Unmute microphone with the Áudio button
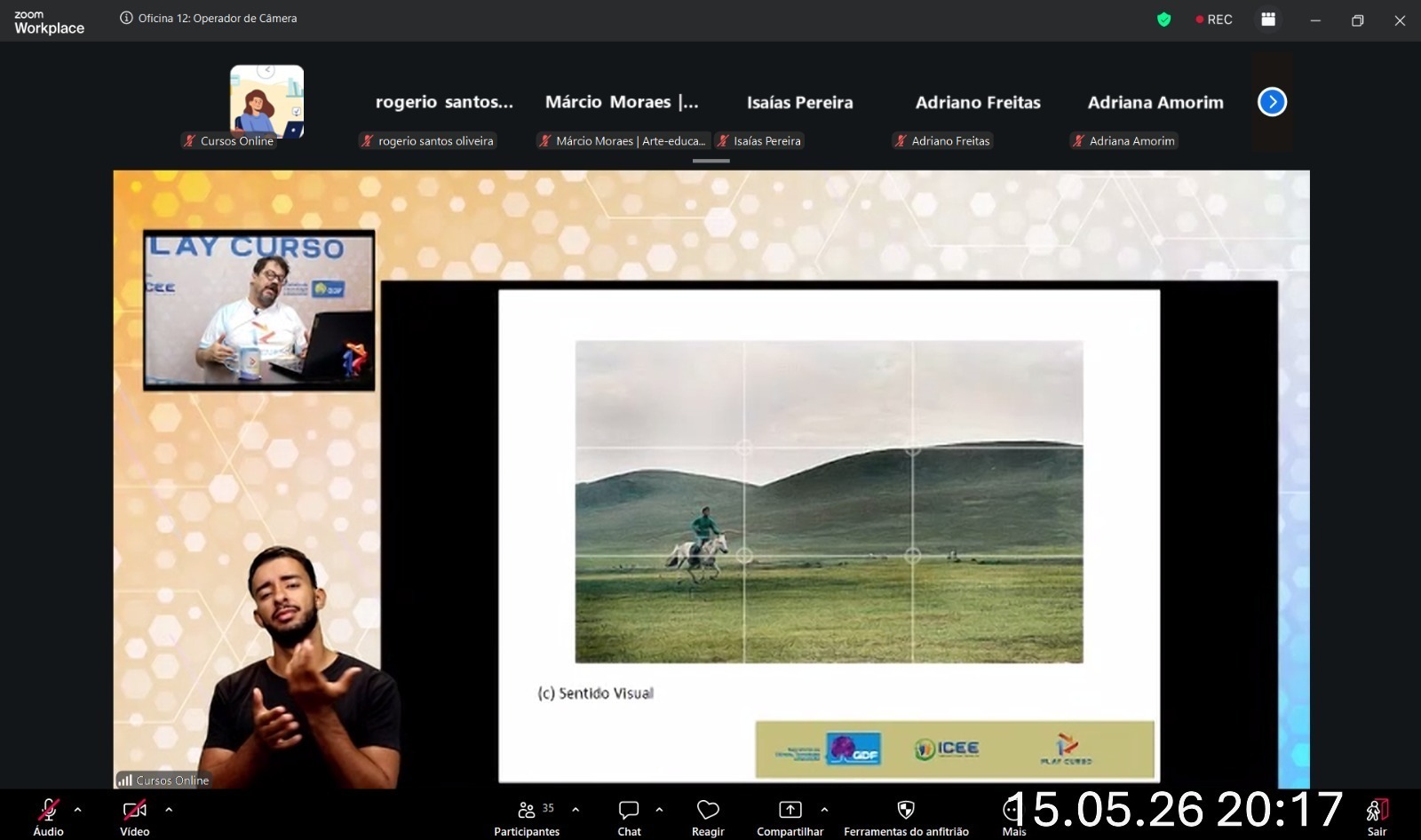 coord(48,817)
